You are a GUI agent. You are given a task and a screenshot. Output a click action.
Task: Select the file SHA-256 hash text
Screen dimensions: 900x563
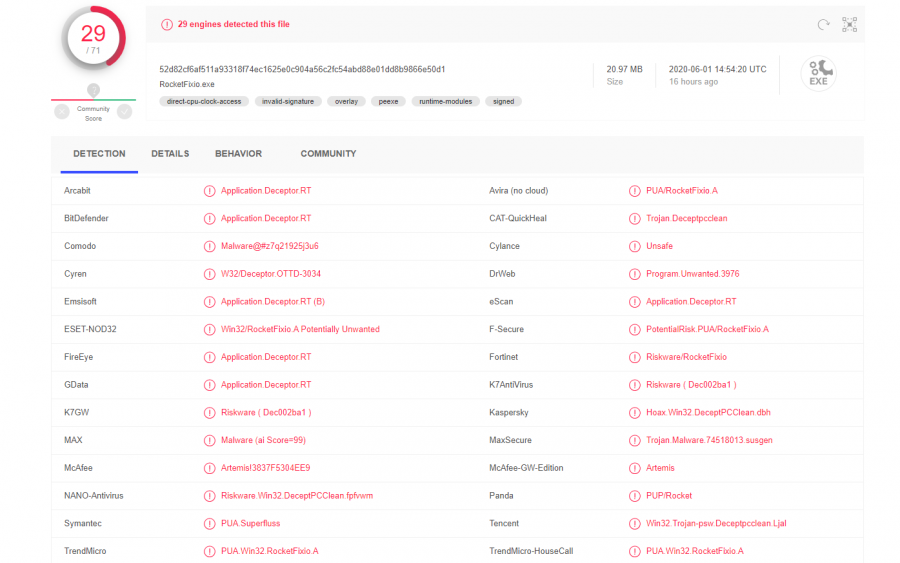click(302, 69)
